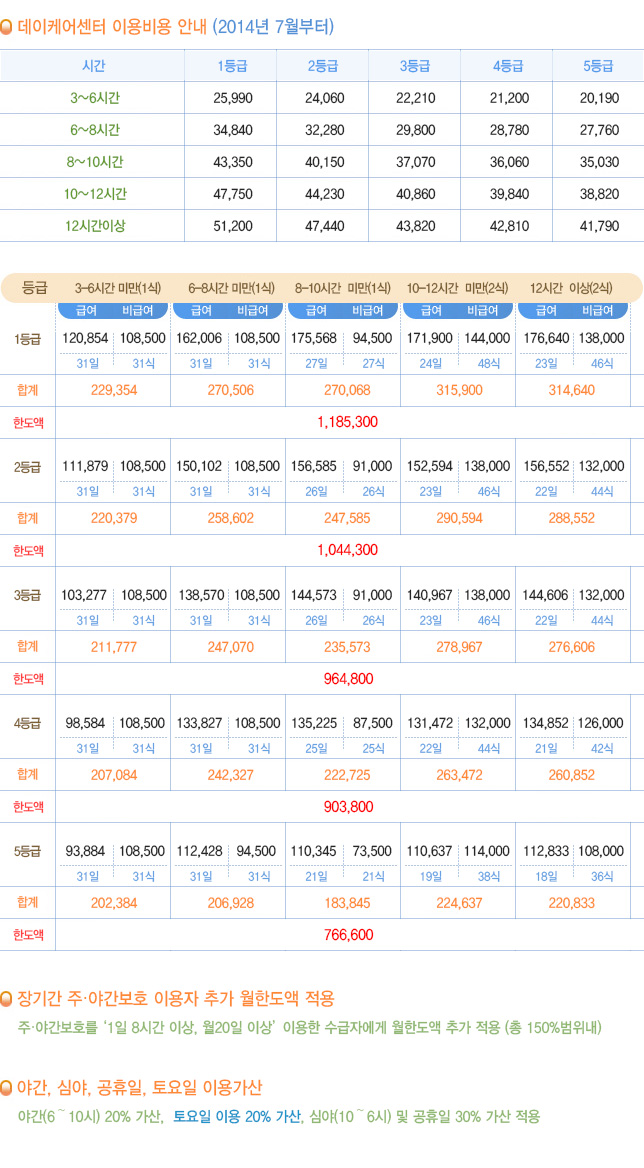The width and height of the screenshot is (644, 1168).
Task: Click the heading 데이케어센터 이용비용 안내
Action: tap(112, 28)
